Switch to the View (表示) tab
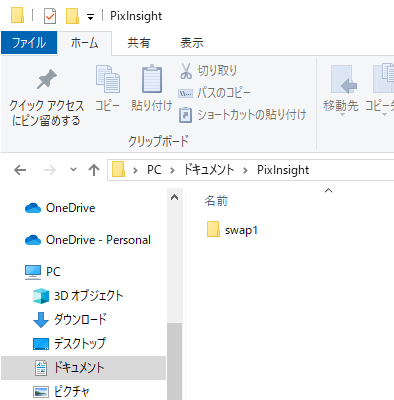 [192, 43]
